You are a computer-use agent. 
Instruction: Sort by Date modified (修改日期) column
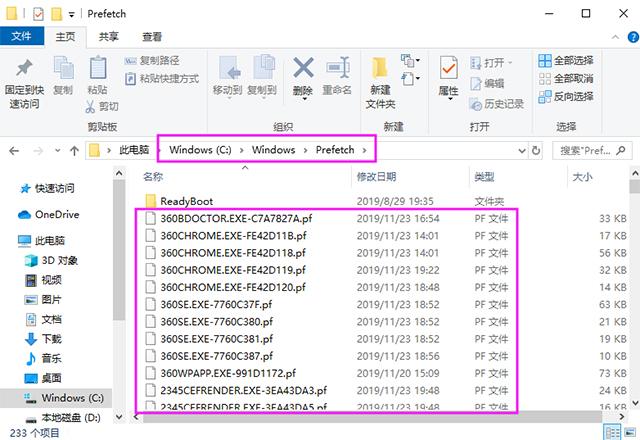376,177
